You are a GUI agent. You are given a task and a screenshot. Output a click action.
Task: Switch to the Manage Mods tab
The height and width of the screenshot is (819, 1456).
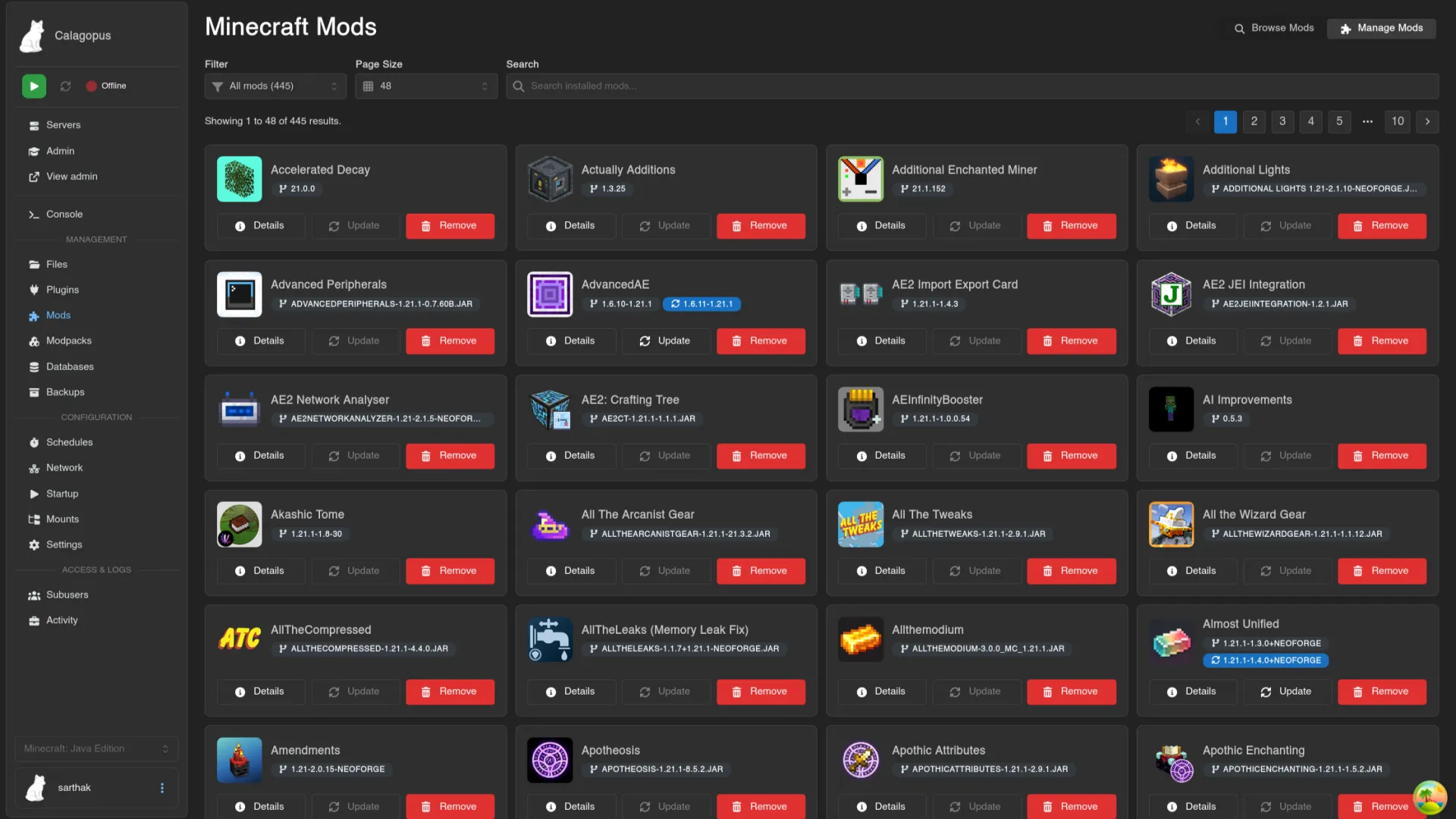[1381, 28]
